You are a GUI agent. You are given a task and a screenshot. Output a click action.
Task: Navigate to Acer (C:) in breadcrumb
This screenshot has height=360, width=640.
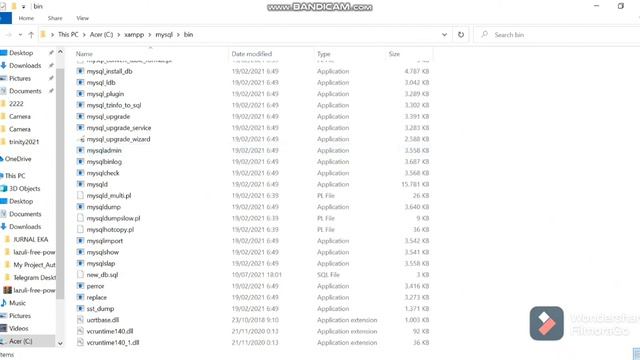tap(101, 35)
